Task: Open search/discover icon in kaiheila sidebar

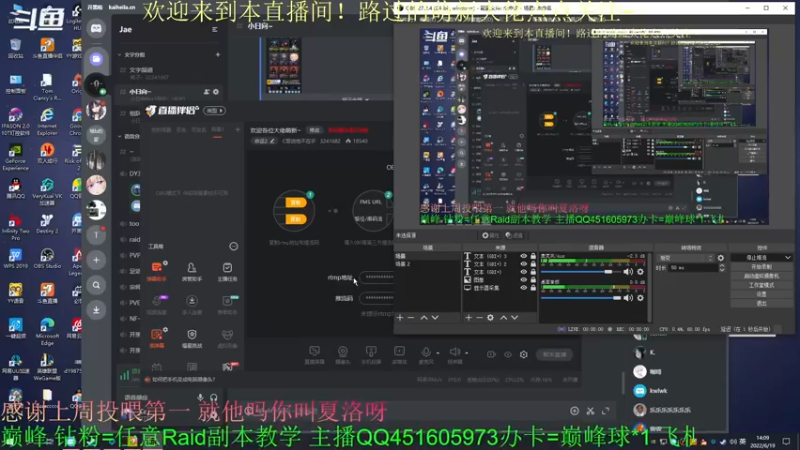Action: [x=96, y=285]
